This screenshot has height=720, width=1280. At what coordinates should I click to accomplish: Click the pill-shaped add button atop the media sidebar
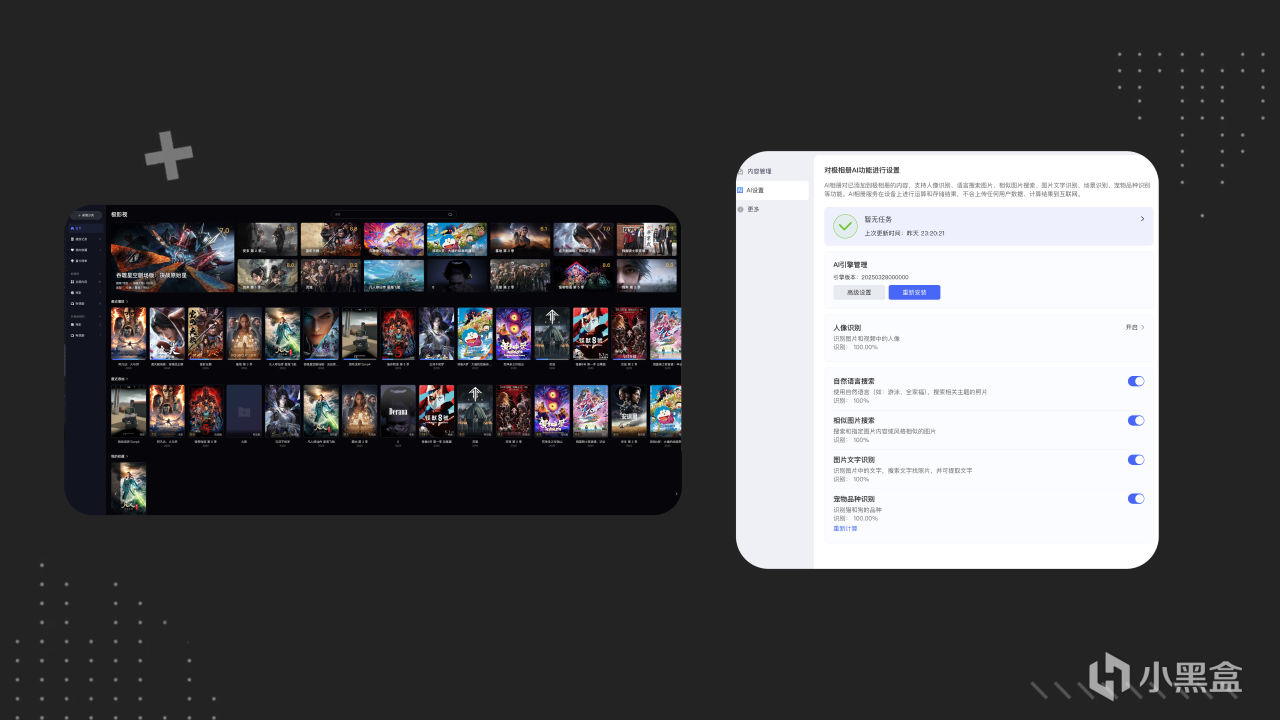(84, 214)
